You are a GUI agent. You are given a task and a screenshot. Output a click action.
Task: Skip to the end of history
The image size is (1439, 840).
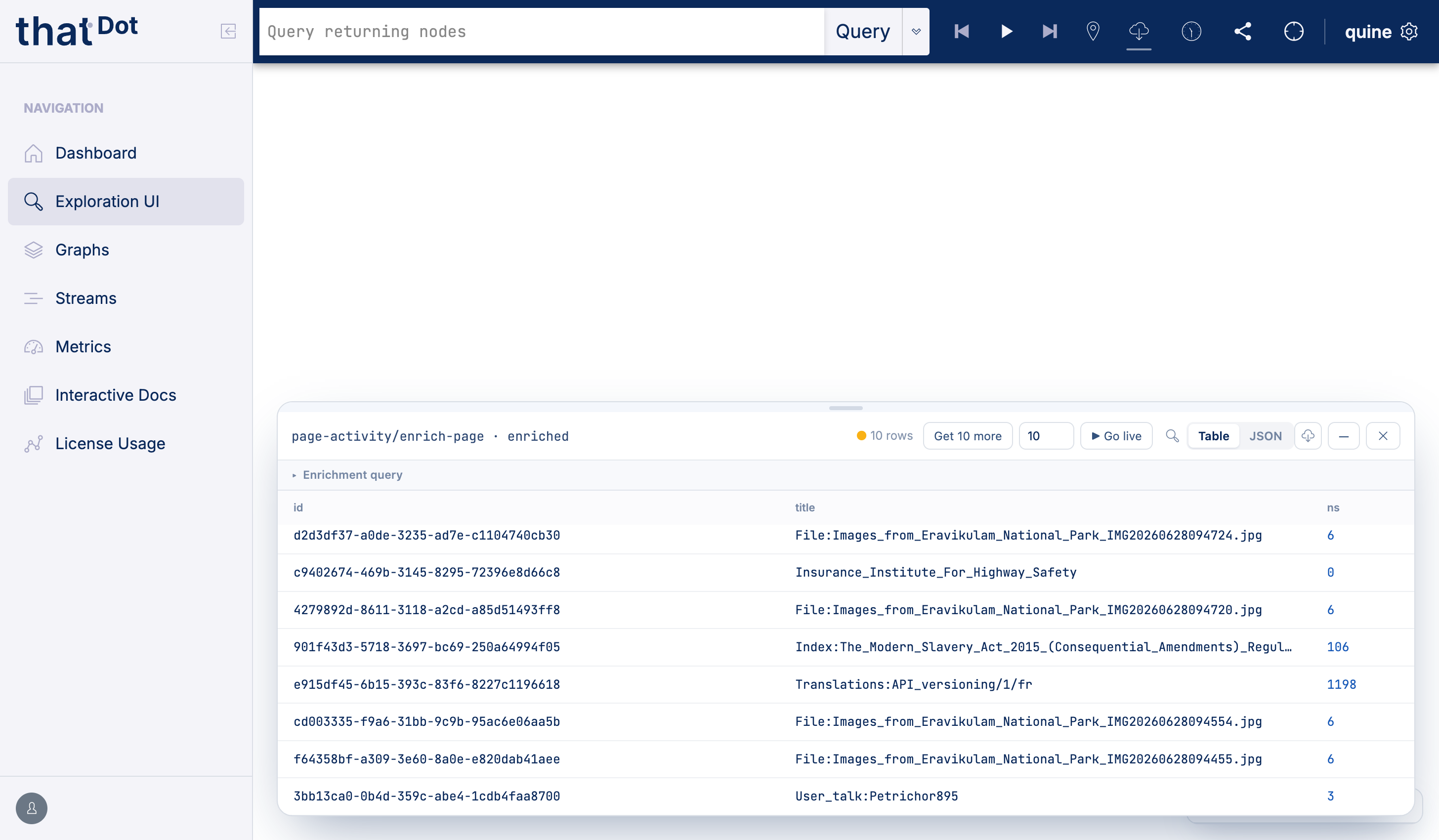point(1050,32)
